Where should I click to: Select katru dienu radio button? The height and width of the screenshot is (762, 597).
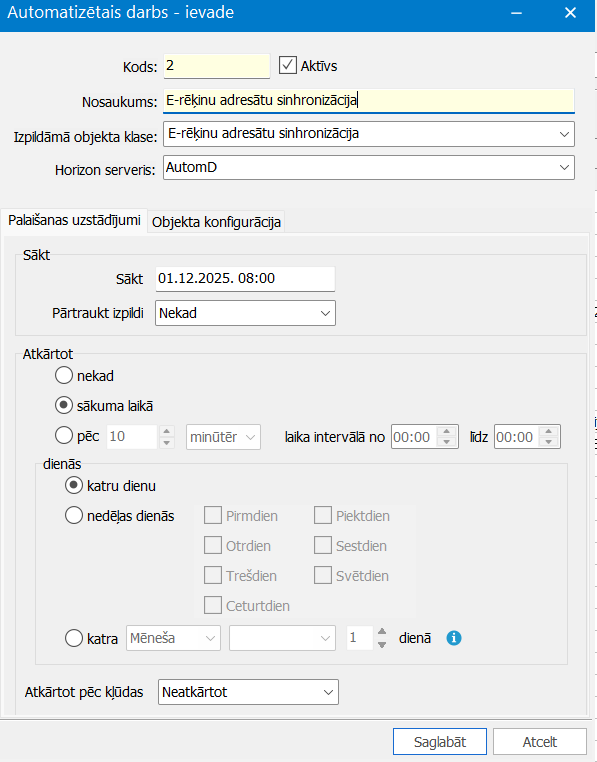click(x=74, y=485)
